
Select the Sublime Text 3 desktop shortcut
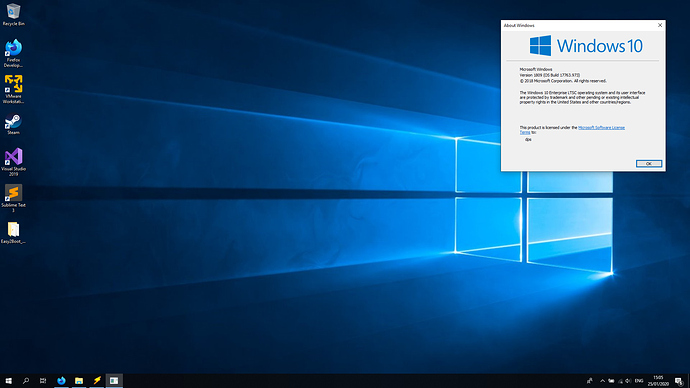tap(13, 198)
